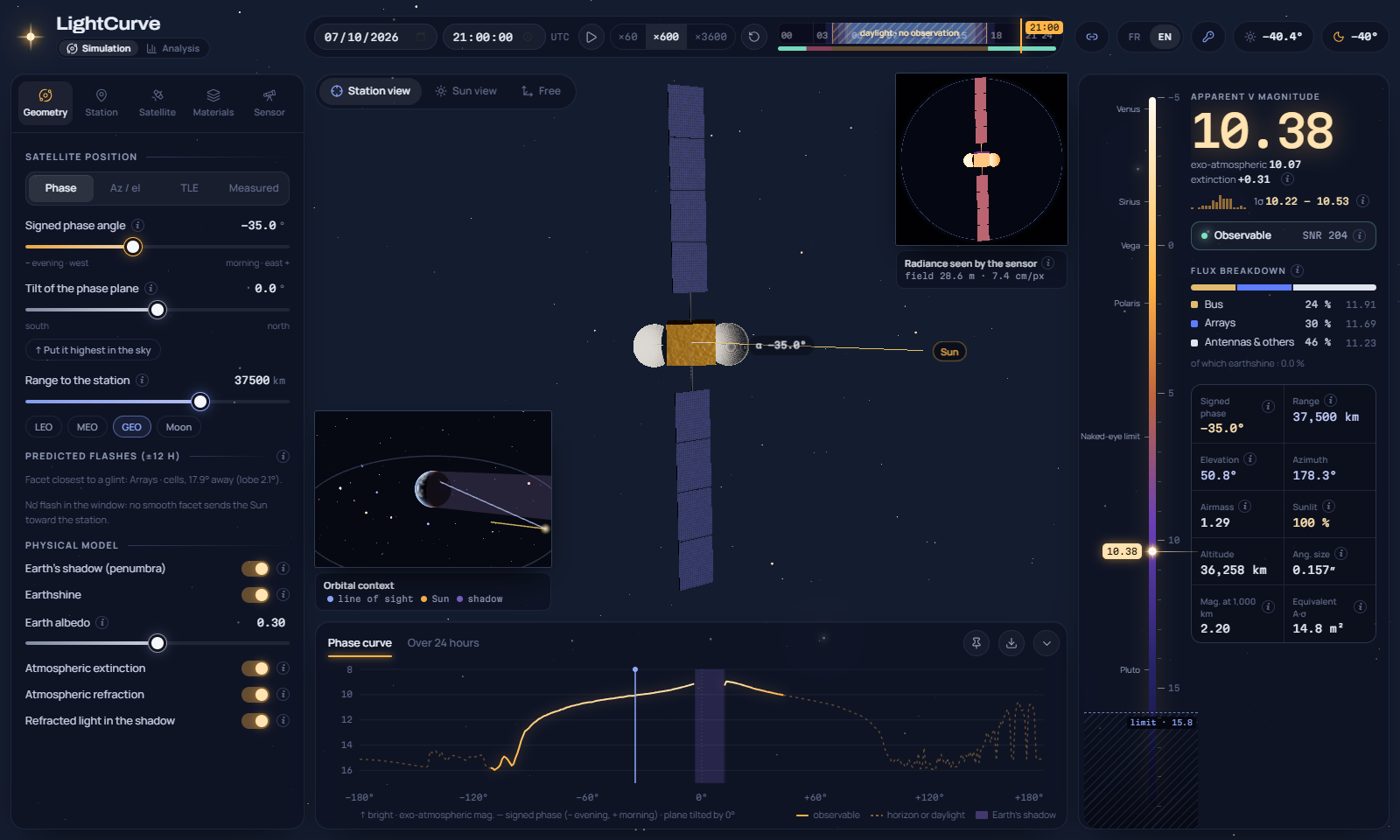Image resolution: width=1400 pixels, height=840 pixels.
Task: Click Put it highest in the sky
Action: (x=93, y=350)
